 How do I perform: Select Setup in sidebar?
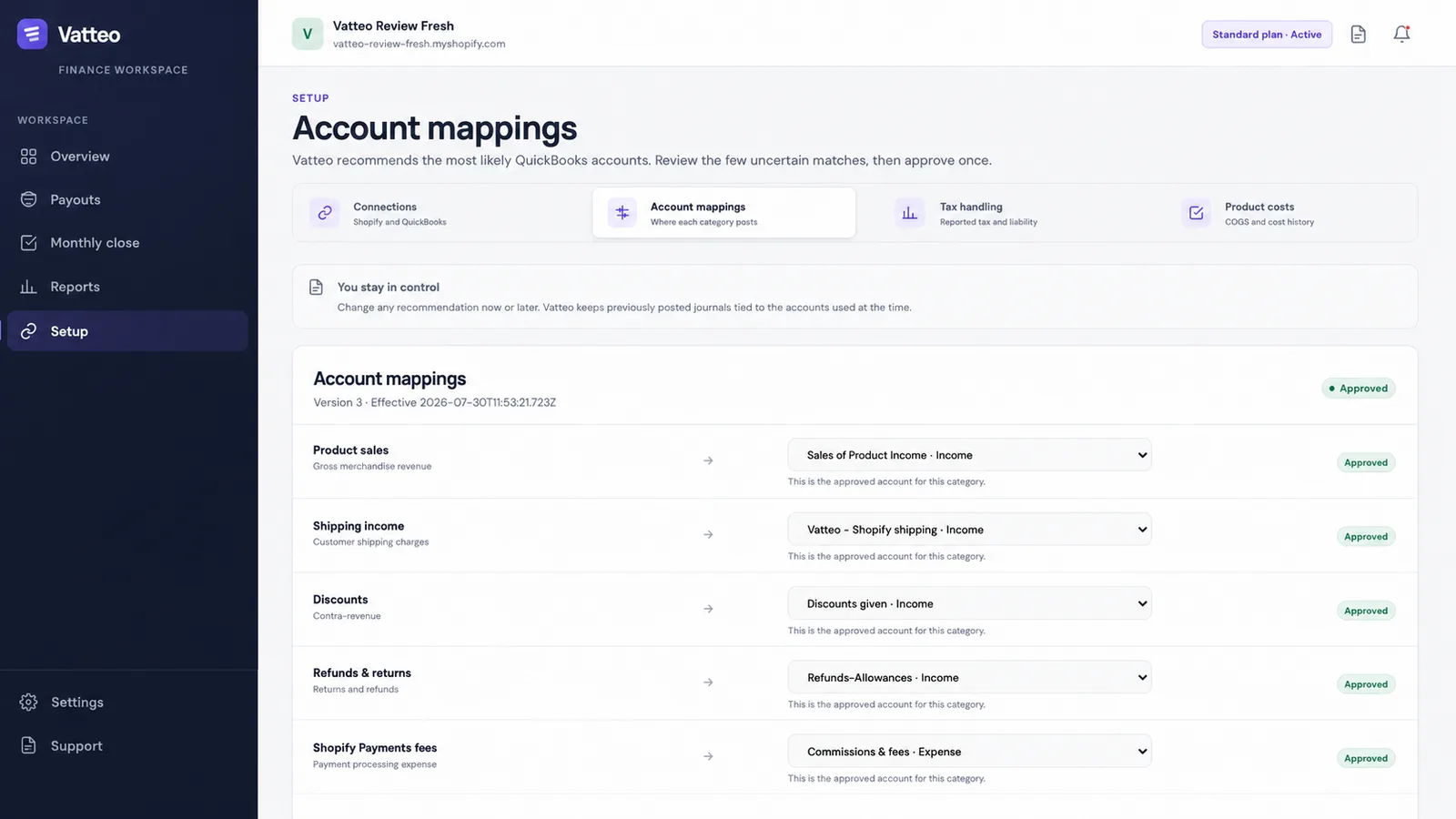(x=127, y=331)
